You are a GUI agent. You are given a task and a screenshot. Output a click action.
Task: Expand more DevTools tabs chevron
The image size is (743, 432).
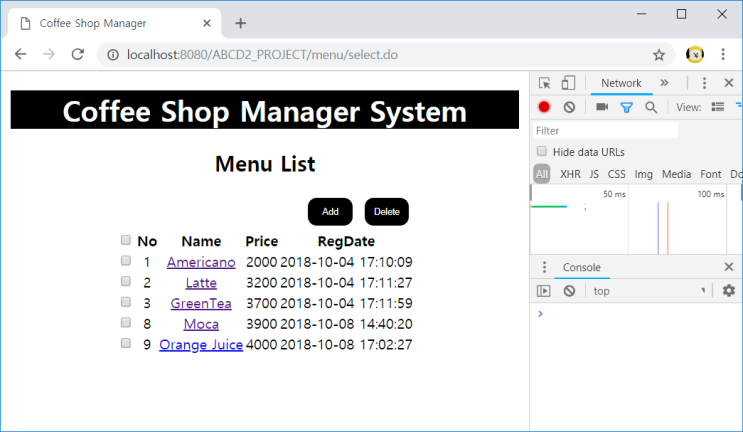664,83
